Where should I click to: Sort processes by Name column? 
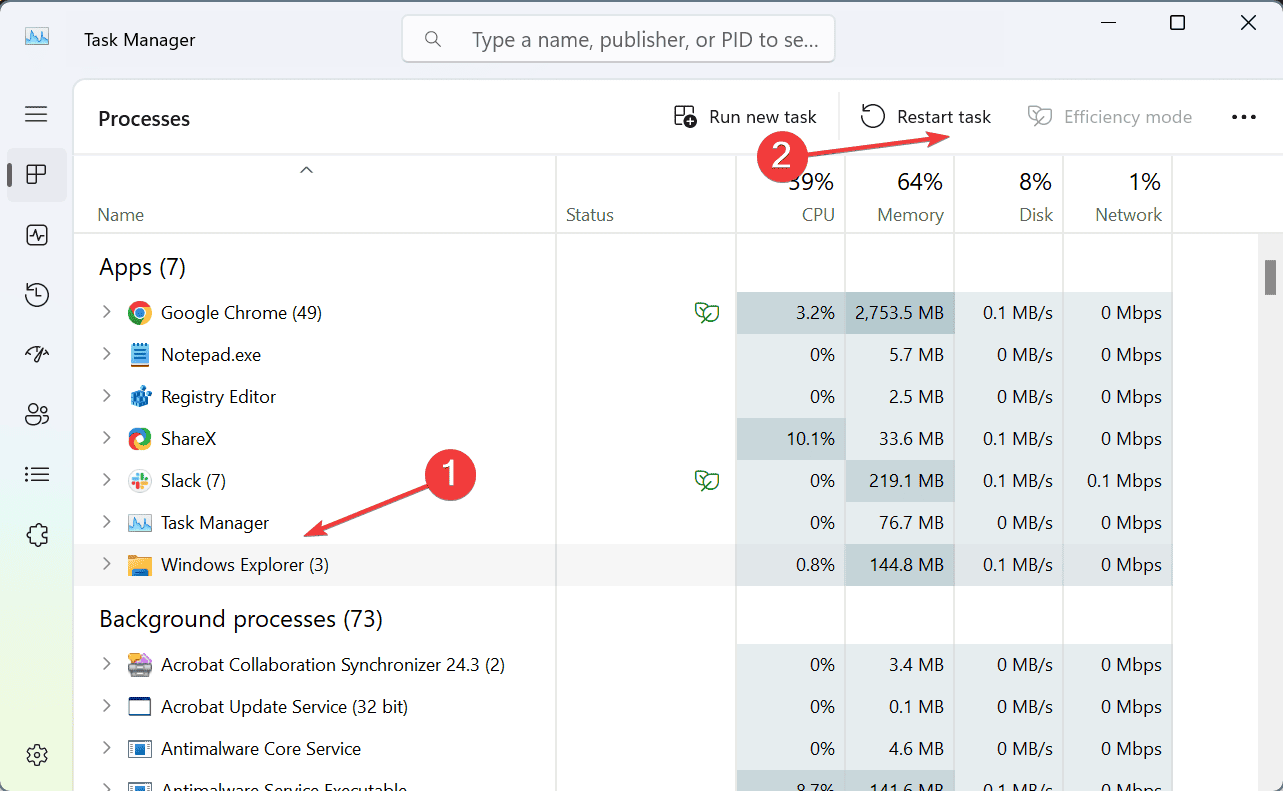pyautogui.click(x=314, y=195)
